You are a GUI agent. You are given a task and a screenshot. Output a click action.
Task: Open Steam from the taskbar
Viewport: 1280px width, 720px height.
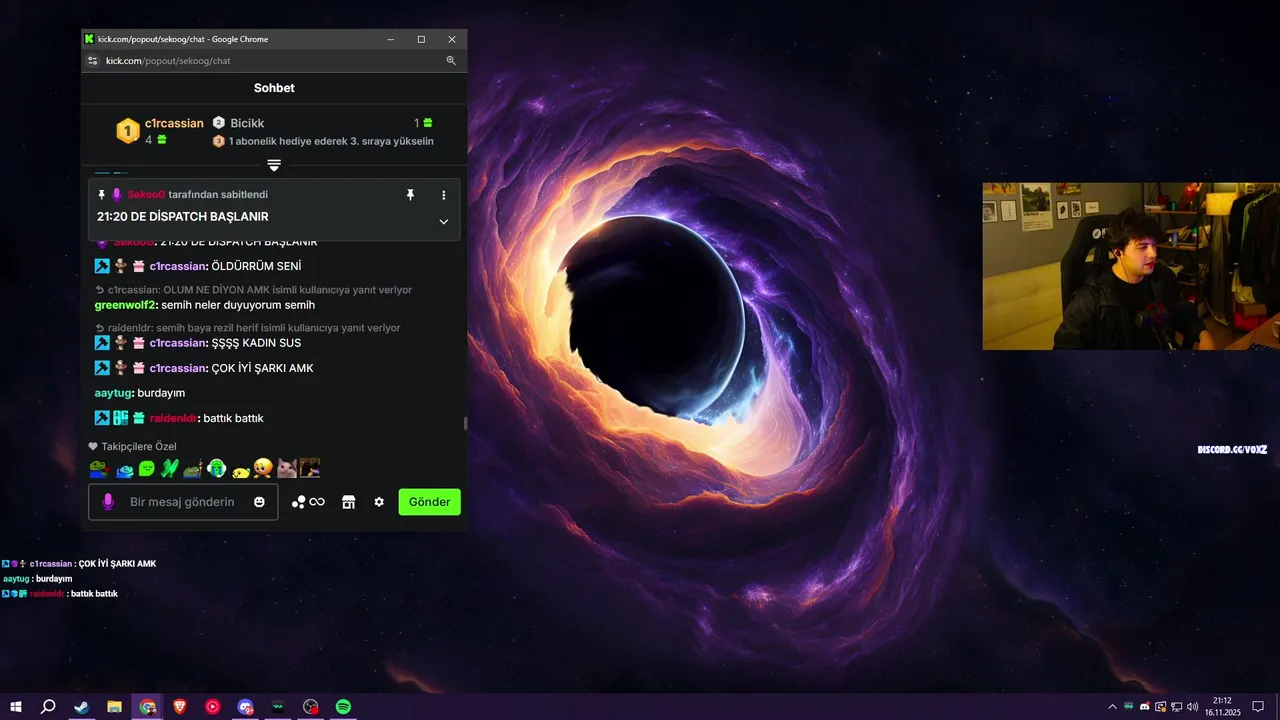coord(81,707)
